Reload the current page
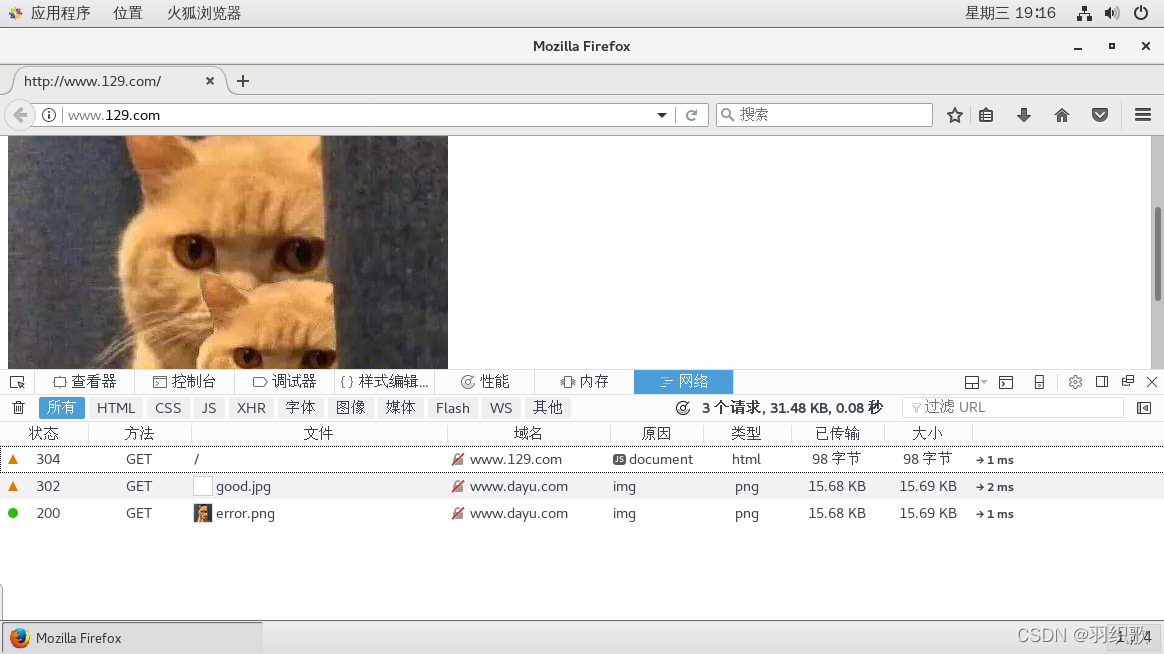1164x654 pixels. (x=691, y=115)
